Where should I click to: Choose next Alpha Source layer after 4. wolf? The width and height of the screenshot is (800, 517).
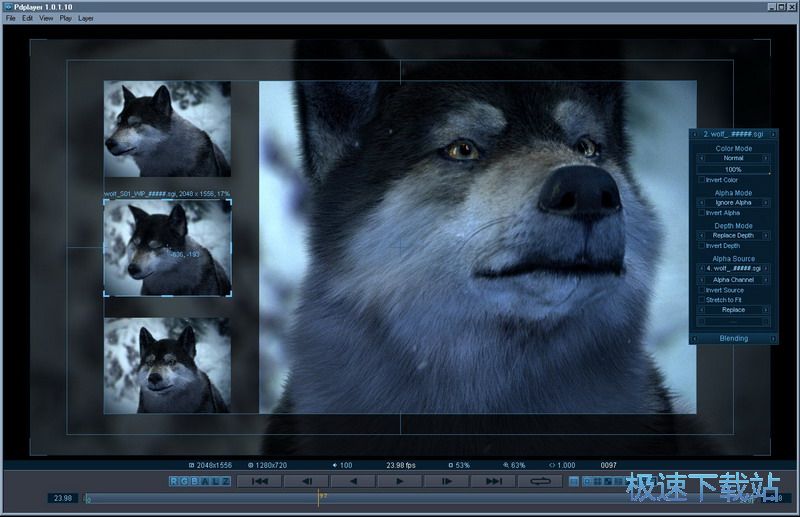(x=765, y=268)
